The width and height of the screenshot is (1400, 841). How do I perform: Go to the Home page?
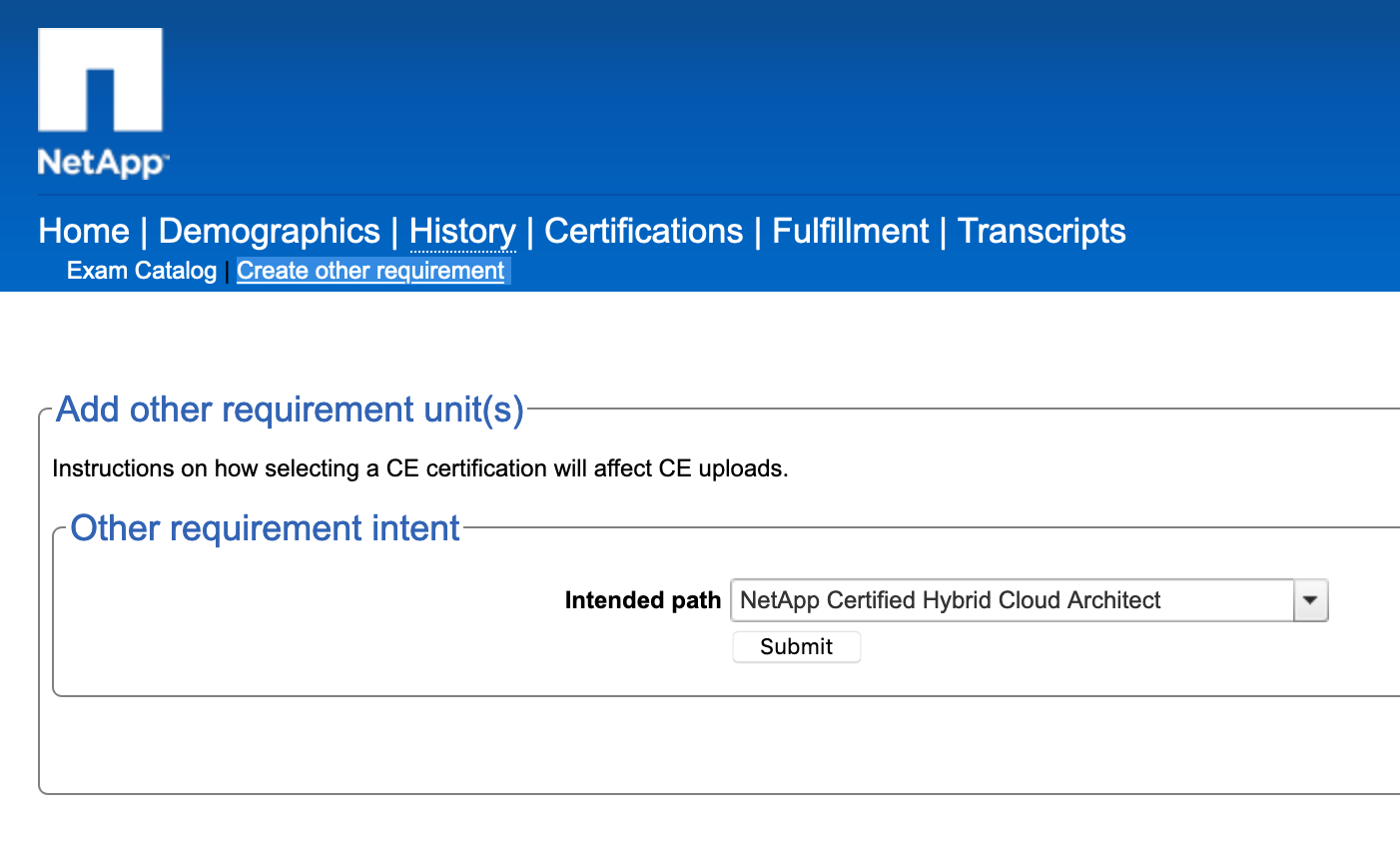click(84, 232)
